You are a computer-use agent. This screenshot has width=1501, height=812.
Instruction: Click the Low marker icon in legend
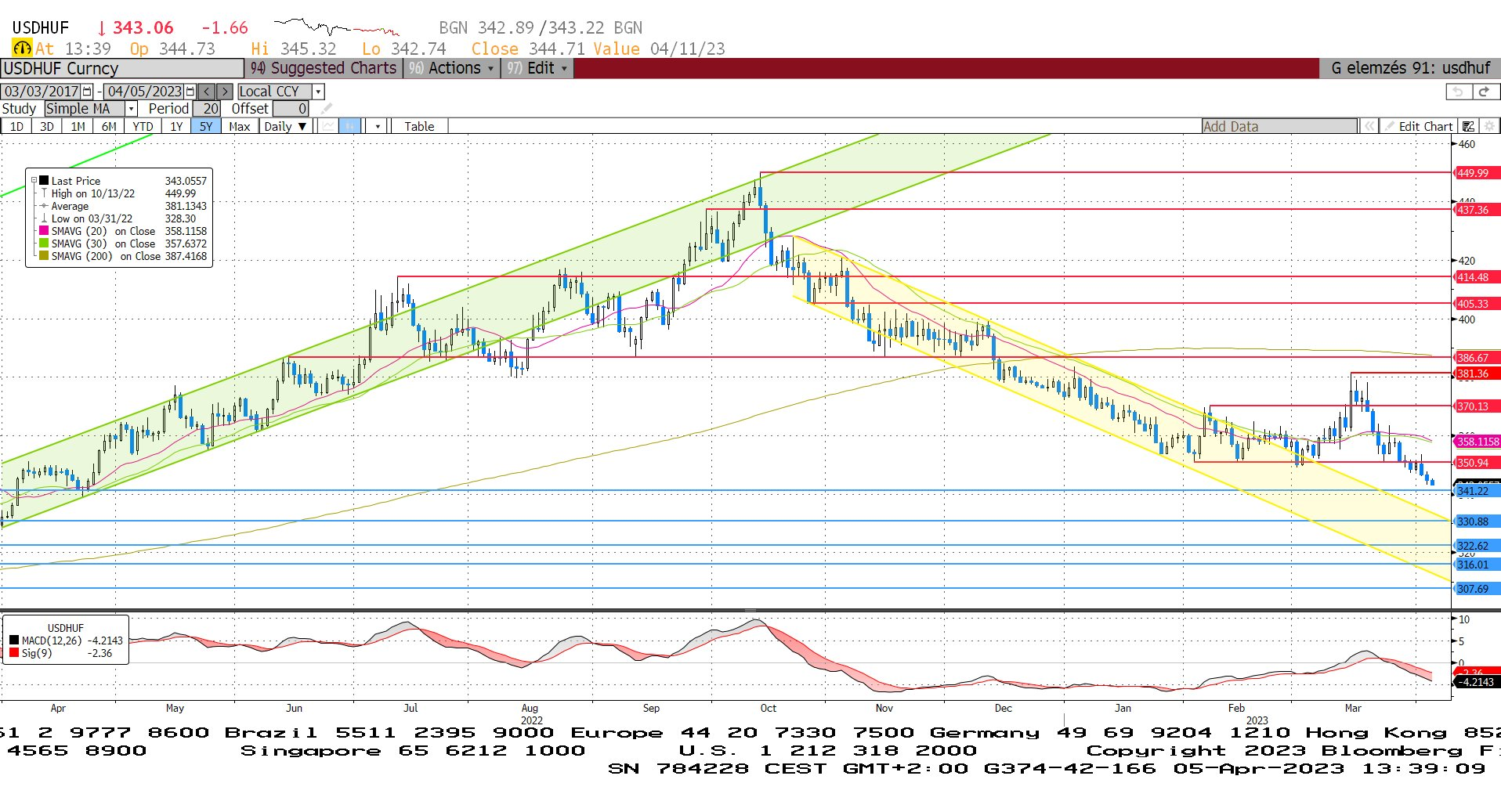[x=45, y=218]
